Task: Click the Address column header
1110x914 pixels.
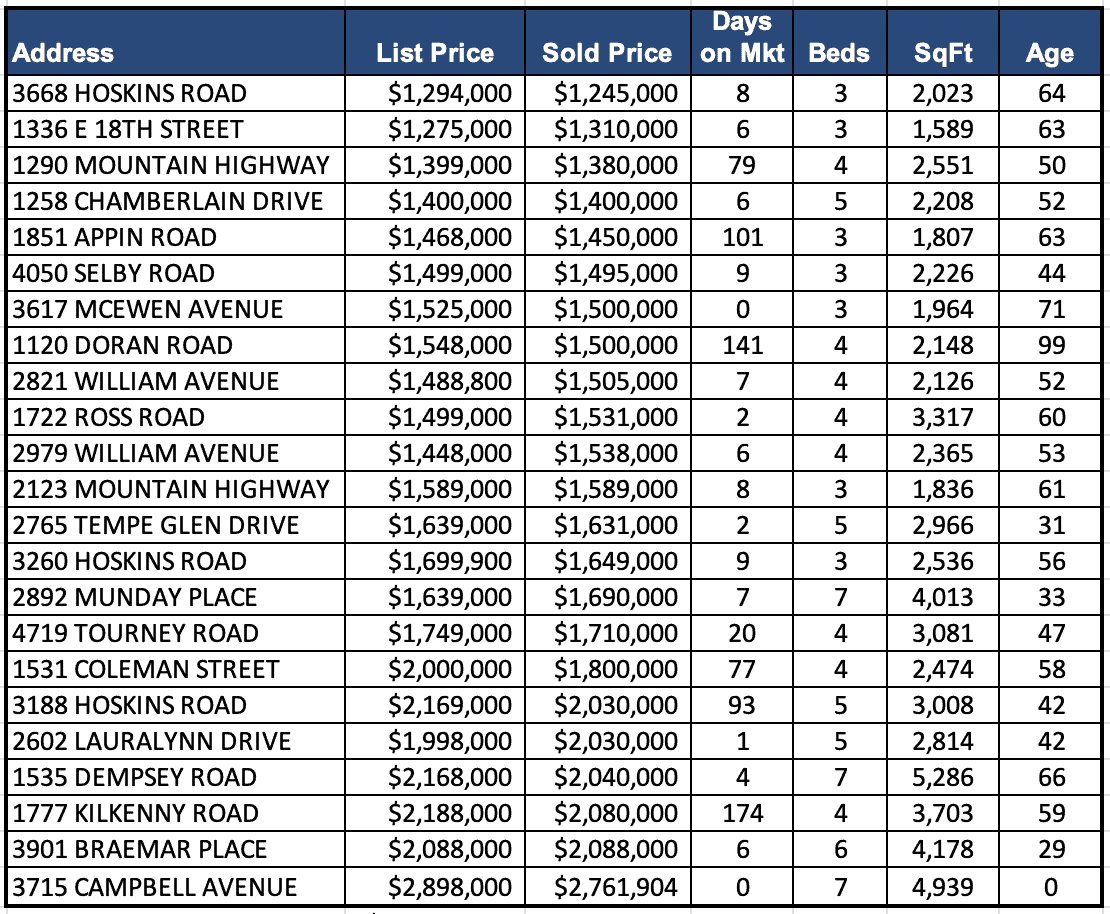Action: pos(64,53)
